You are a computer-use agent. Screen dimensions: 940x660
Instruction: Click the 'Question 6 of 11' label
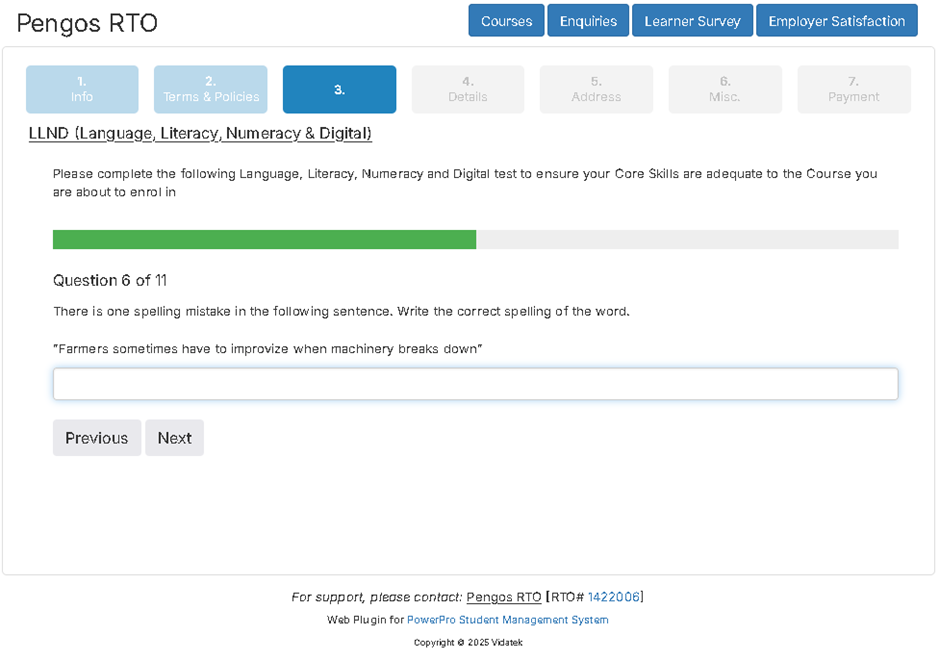(110, 281)
